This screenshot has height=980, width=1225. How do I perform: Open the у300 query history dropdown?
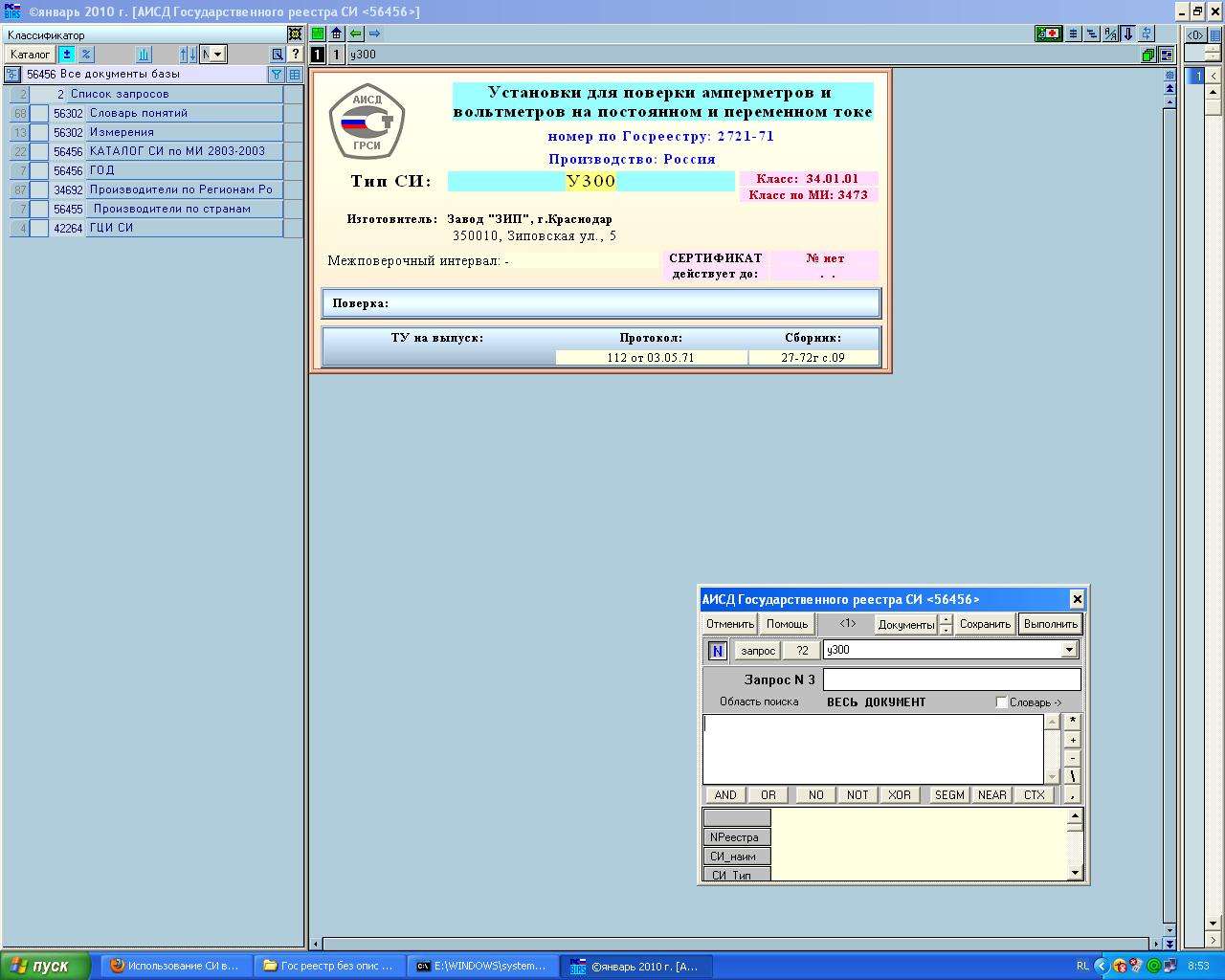(1069, 651)
